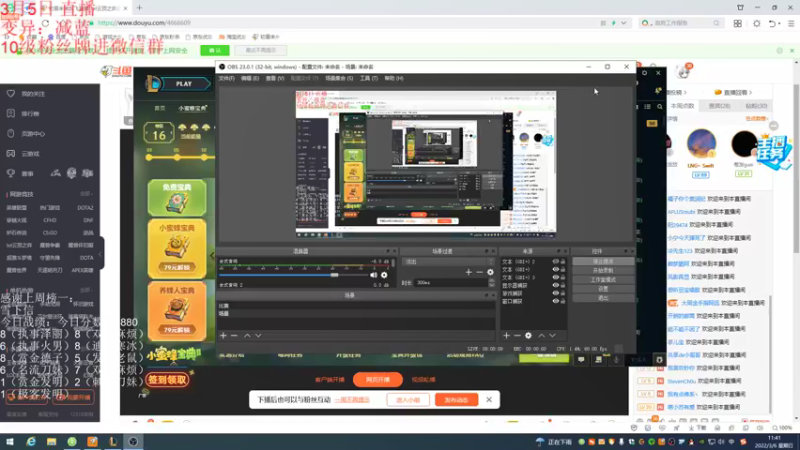Click Start Recording button in OBS controls
The image size is (800, 450).
pos(603,271)
